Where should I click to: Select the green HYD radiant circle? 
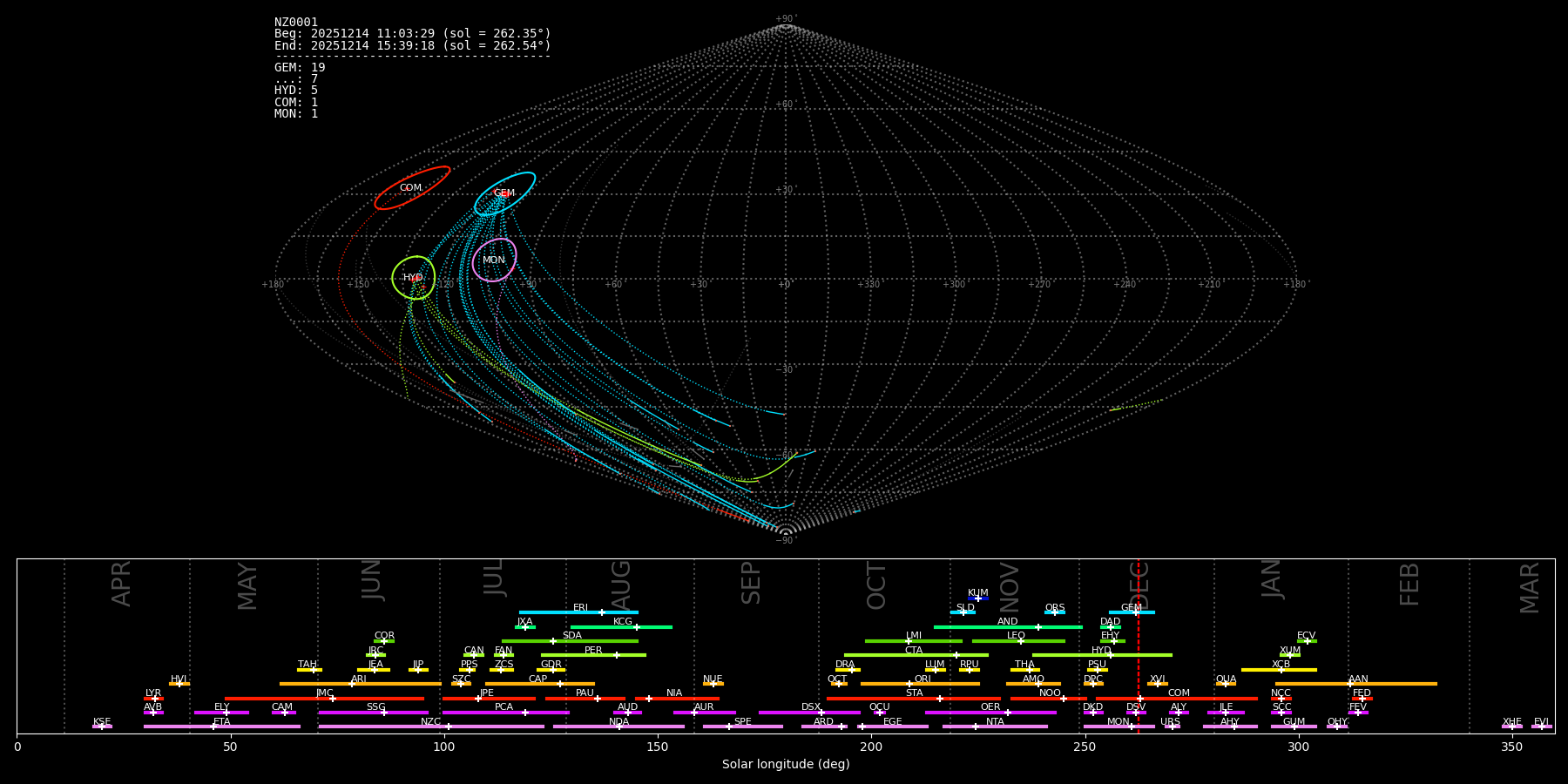413,277
